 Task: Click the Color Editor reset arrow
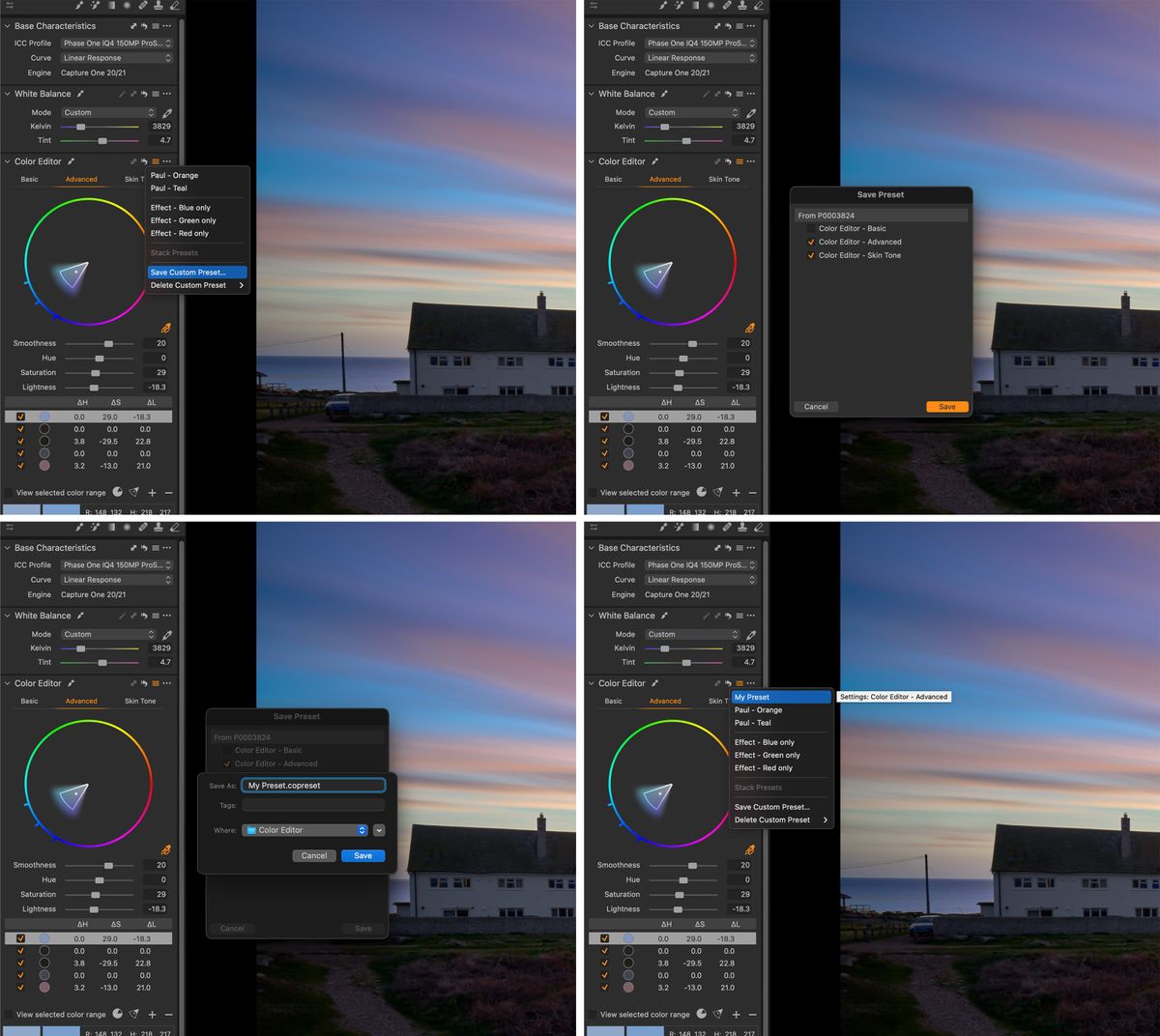click(x=146, y=161)
